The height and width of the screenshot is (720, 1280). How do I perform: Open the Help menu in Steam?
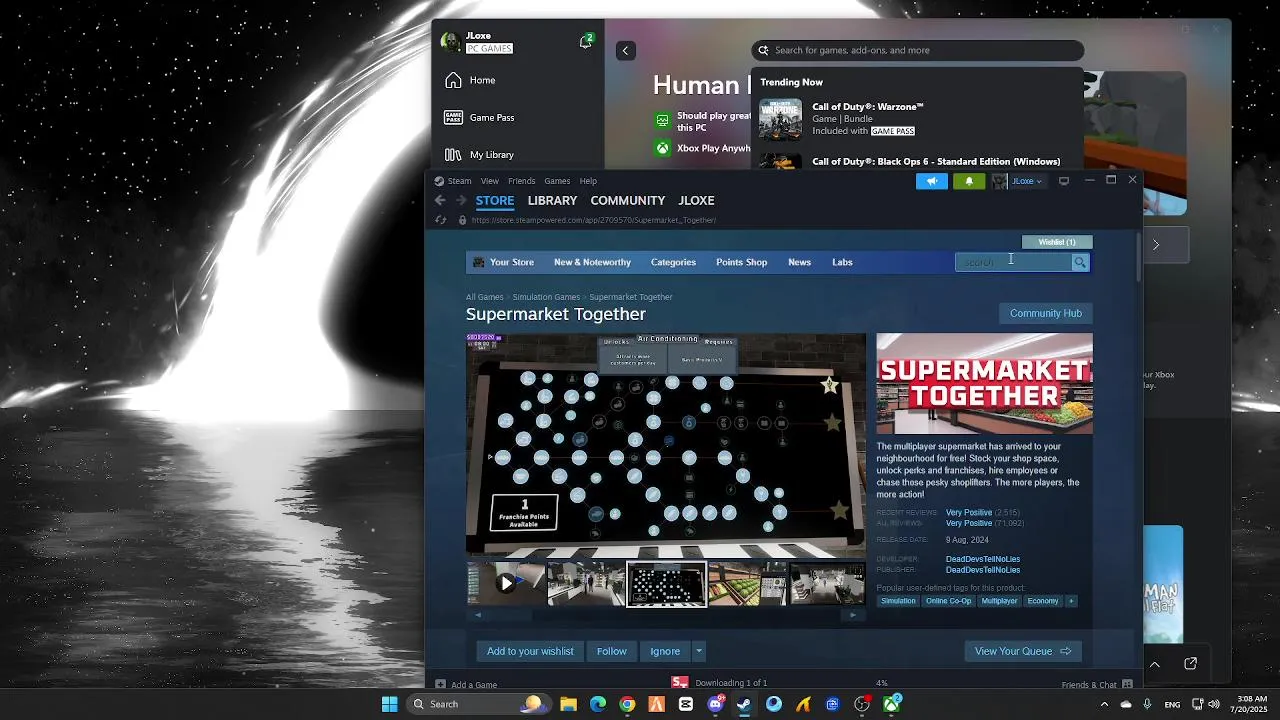(588, 181)
